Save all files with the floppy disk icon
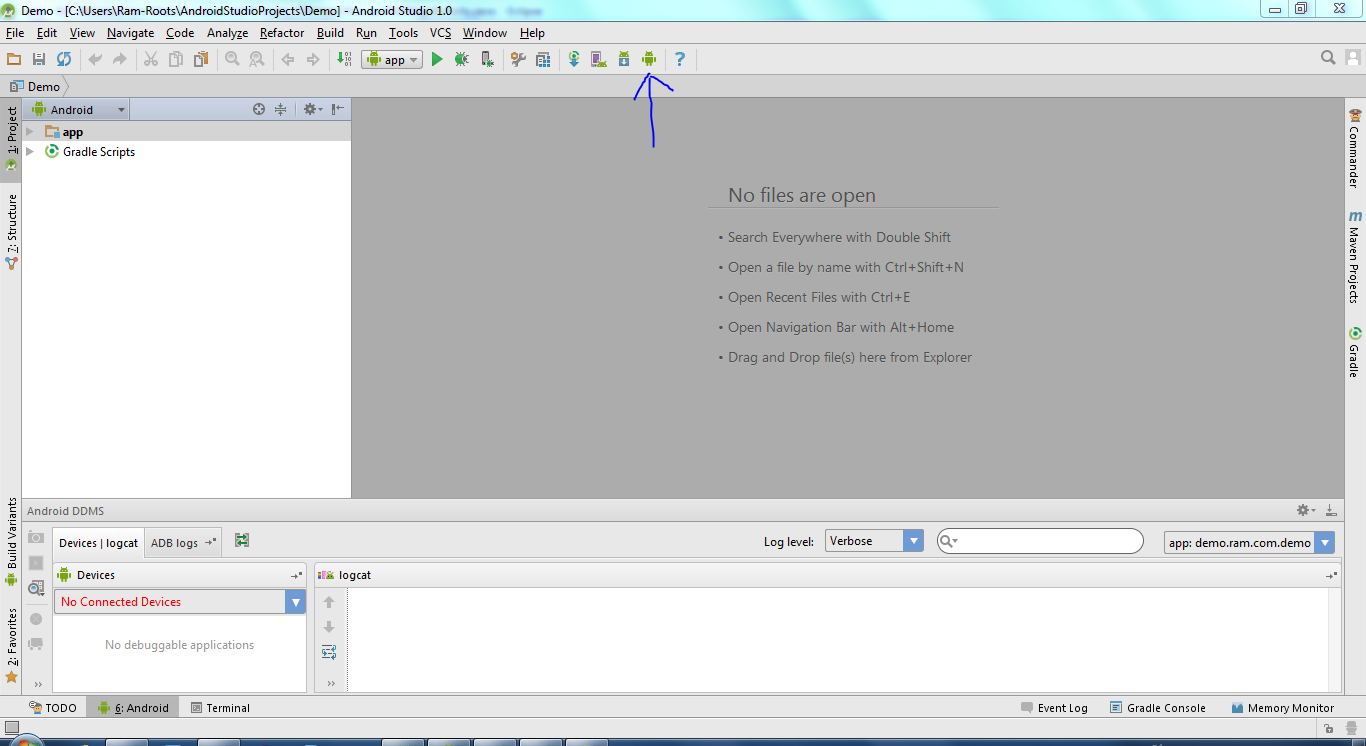This screenshot has height=746, width=1366. [x=39, y=60]
